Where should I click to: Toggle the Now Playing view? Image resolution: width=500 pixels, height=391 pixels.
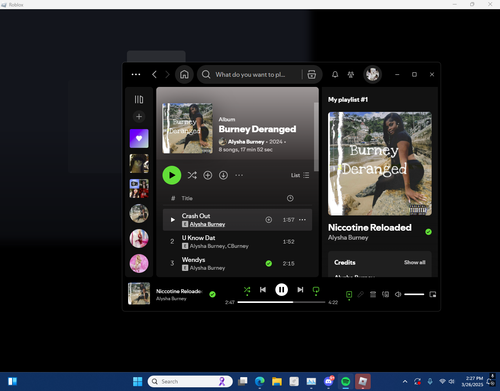[x=349, y=295]
